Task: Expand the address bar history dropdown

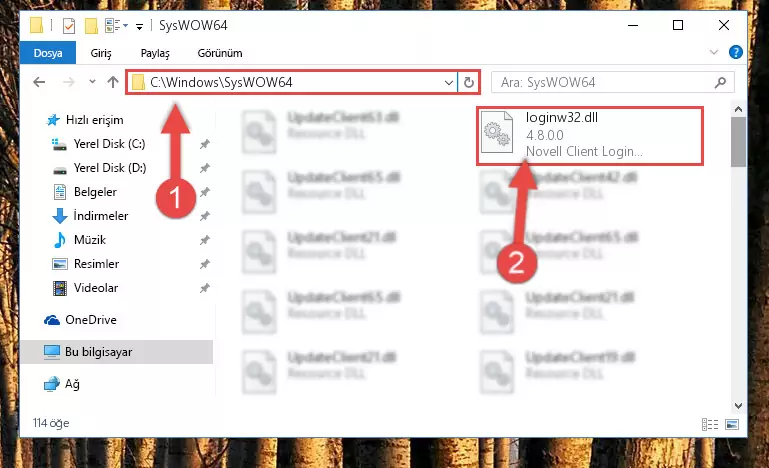Action: click(448, 82)
